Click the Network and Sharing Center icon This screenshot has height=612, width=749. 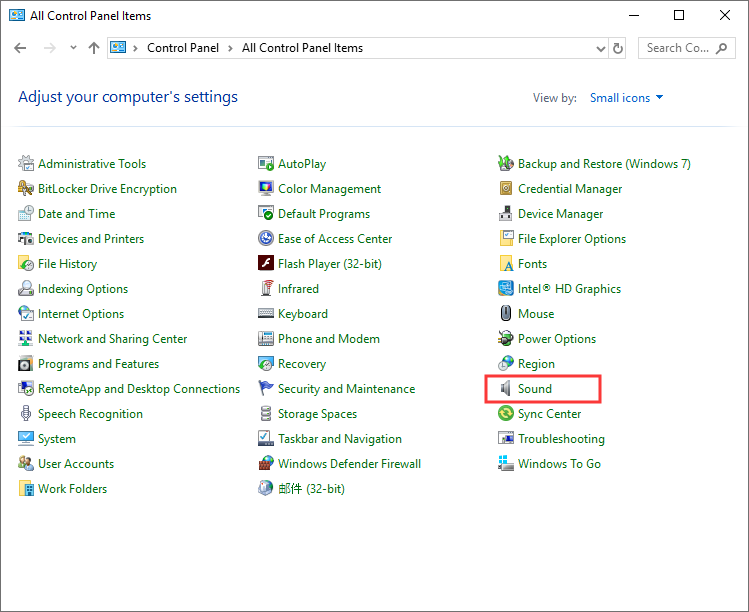coord(26,338)
